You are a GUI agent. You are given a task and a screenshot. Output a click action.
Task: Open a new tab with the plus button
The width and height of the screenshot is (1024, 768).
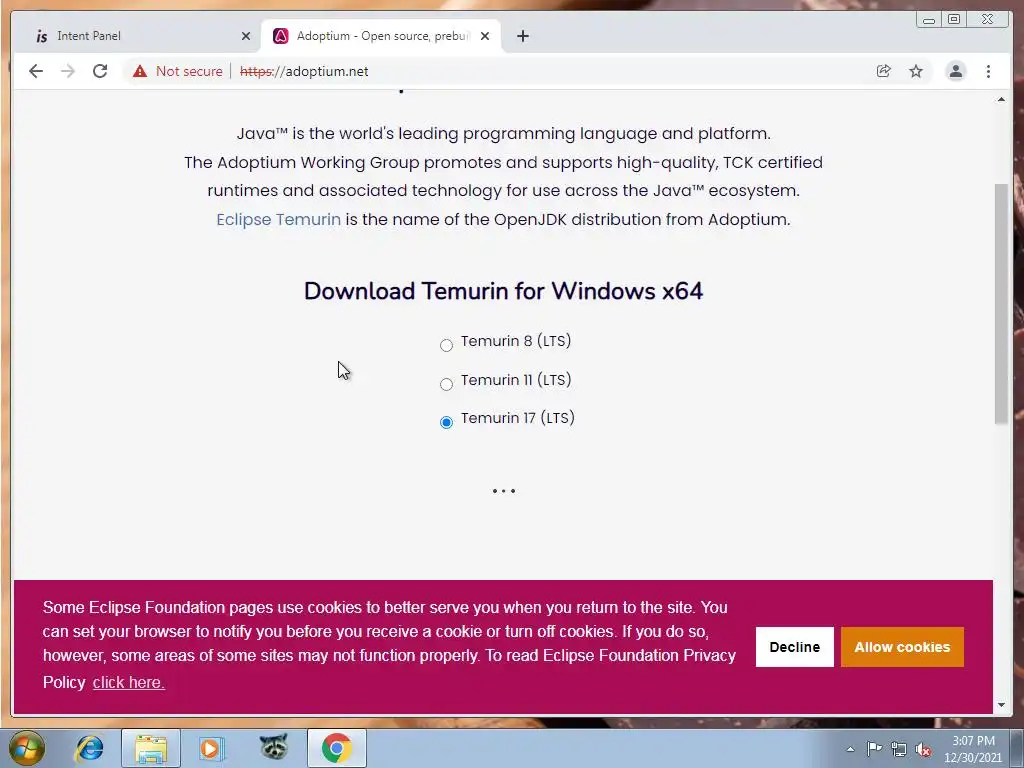[x=522, y=36]
